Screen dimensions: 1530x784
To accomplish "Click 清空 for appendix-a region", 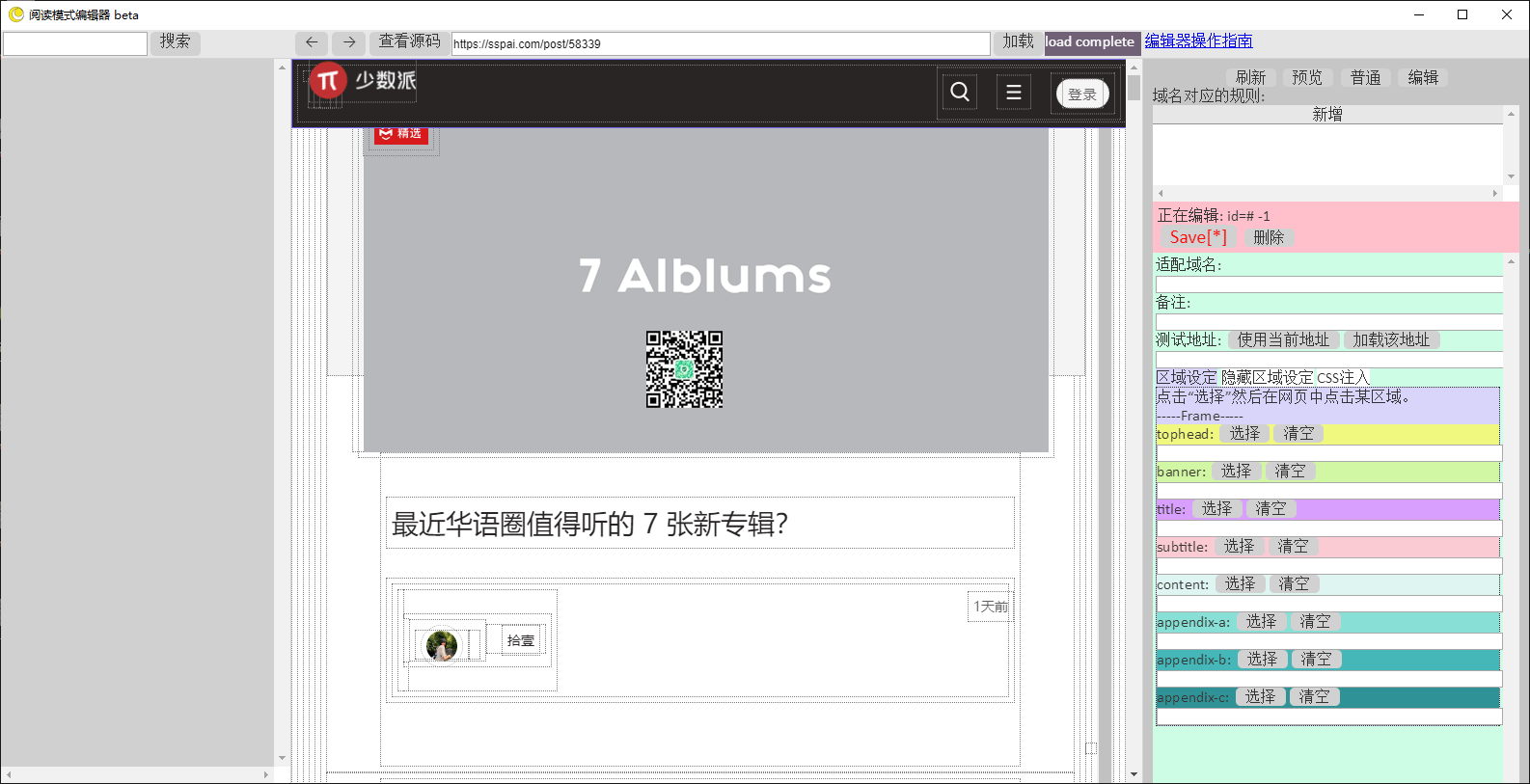I will 1315,622.
